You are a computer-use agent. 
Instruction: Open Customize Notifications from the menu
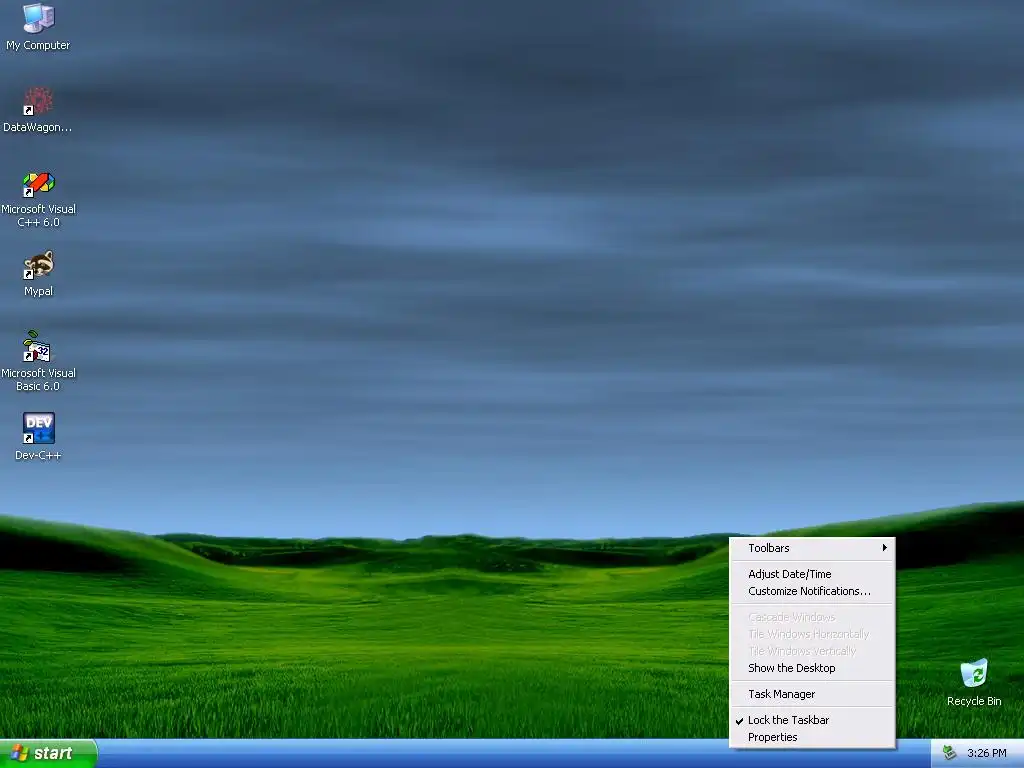click(x=812, y=591)
